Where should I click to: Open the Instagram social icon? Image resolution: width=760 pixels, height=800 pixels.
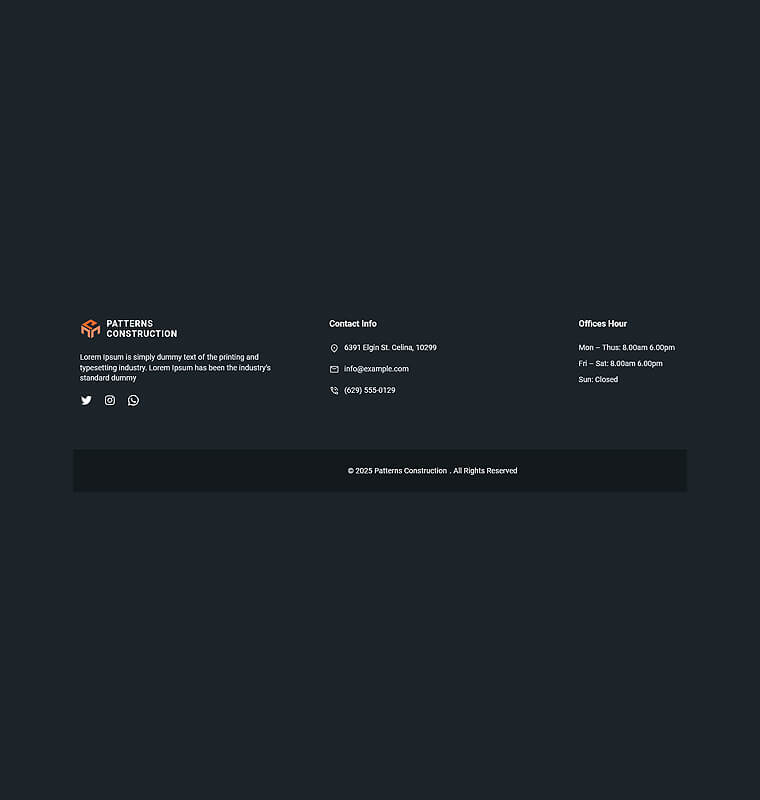click(x=110, y=400)
